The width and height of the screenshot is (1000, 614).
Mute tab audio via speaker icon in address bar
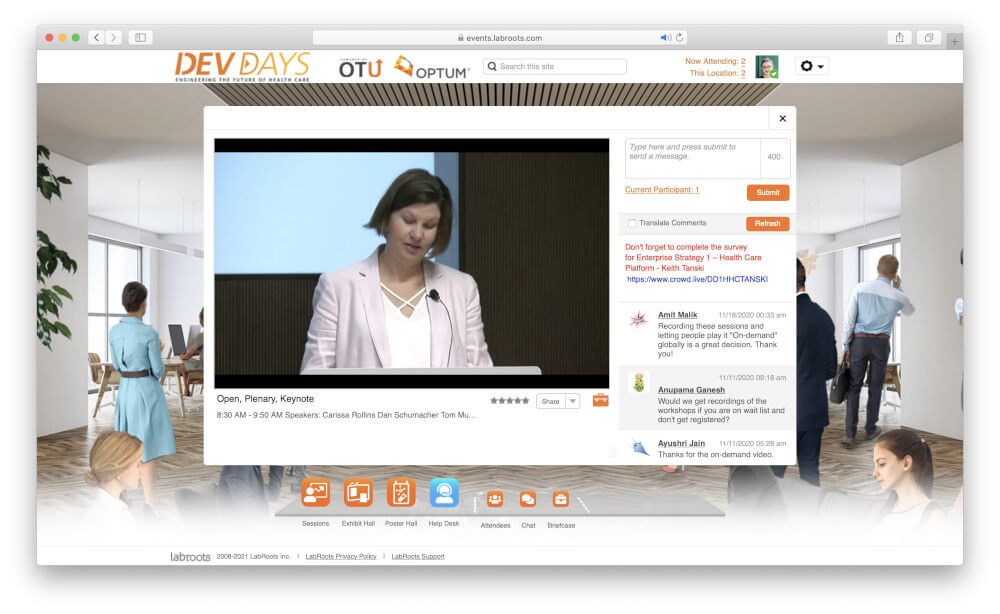click(666, 38)
